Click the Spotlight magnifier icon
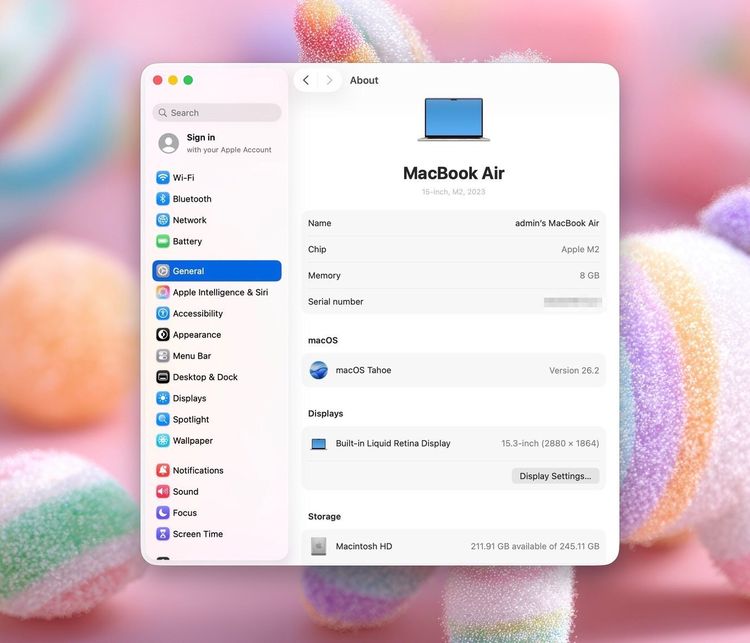This screenshot has height=643, width=750. click(x=163, y=419)
